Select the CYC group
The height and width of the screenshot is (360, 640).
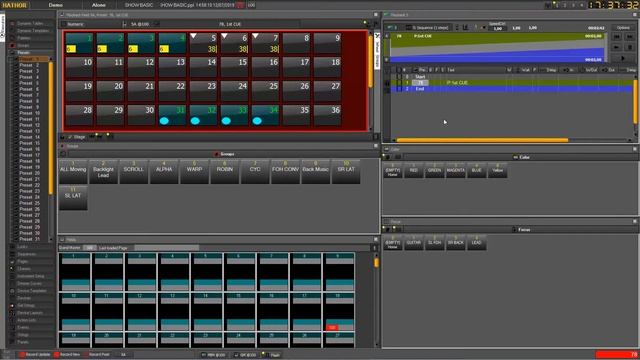255,171
